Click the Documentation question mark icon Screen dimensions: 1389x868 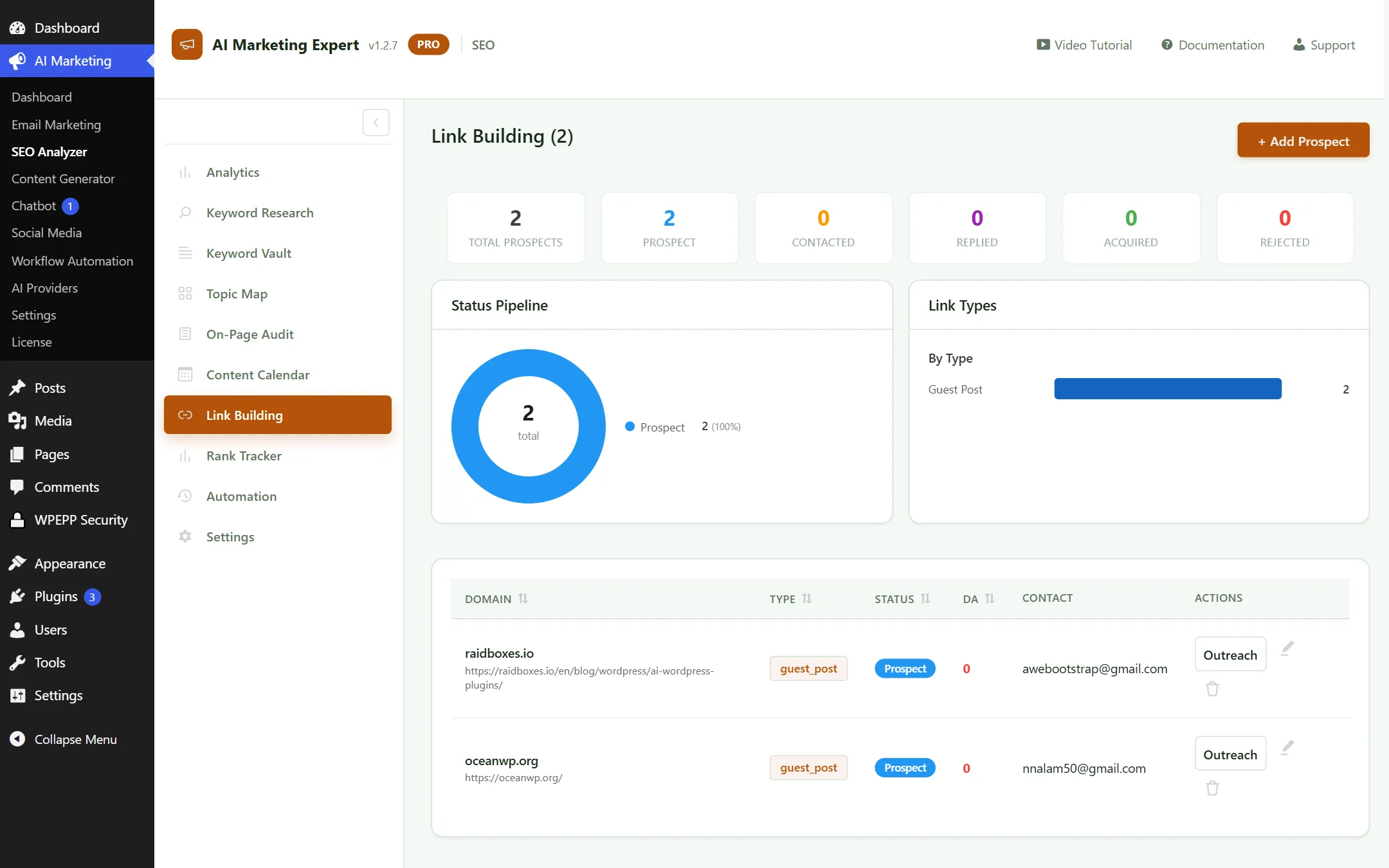(1167, 45)
